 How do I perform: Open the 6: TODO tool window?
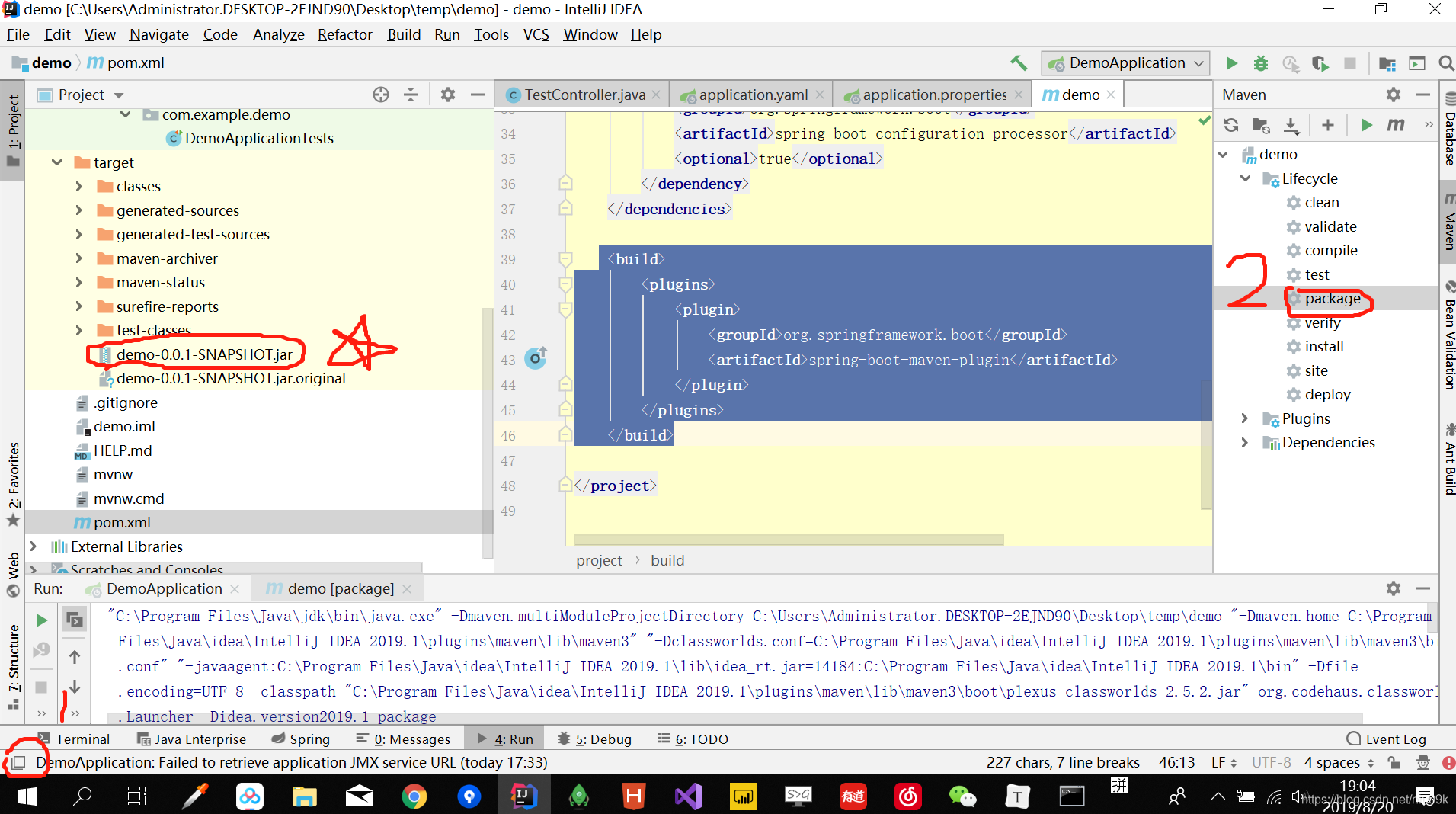point(693,739)
